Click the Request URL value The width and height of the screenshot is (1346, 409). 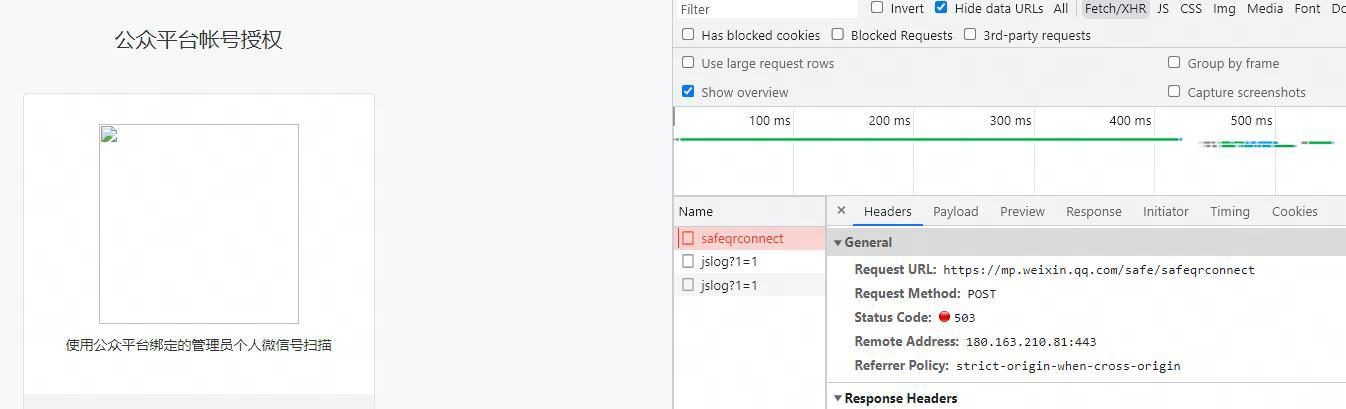[1099, 270]
